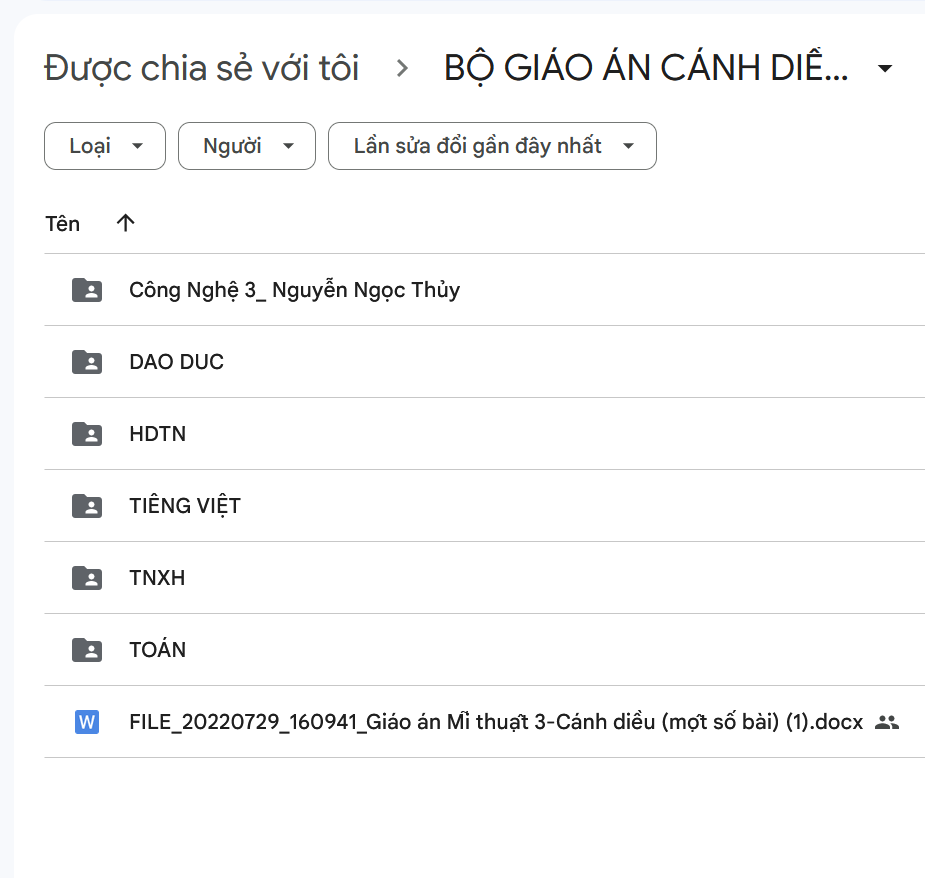
Task: Open the Loại filter dropdown
Action: [105, 146]
